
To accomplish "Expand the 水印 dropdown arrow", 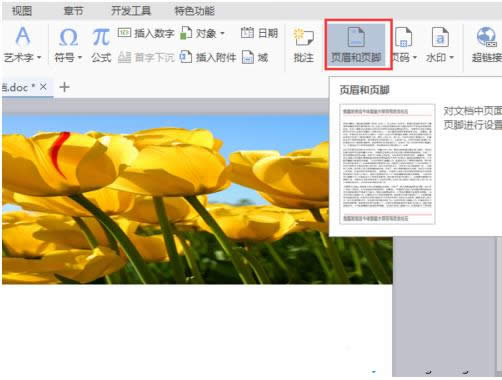I will (452, 58).
